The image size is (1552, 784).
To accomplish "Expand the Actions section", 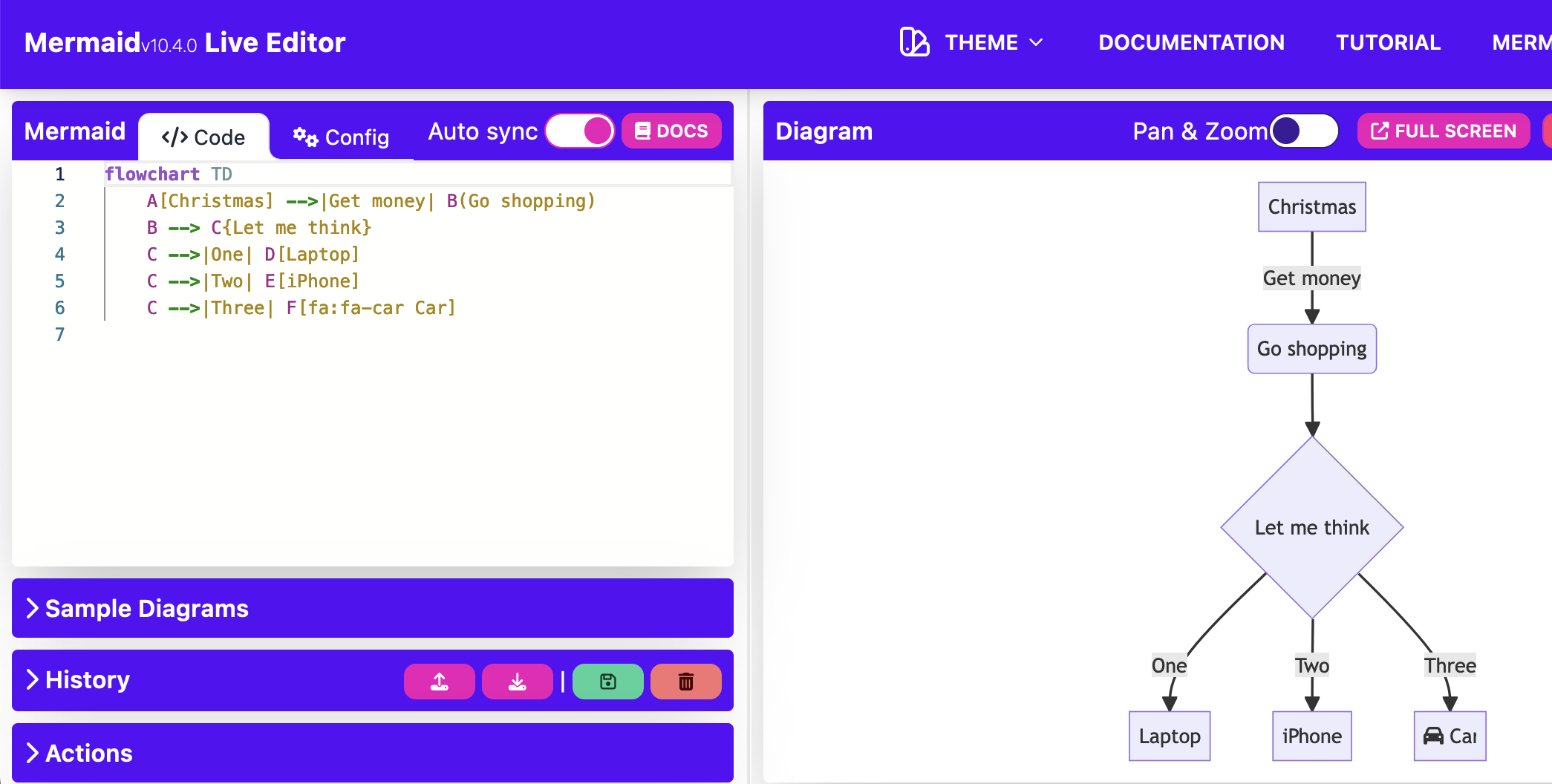I will click(x=89, y=753).
